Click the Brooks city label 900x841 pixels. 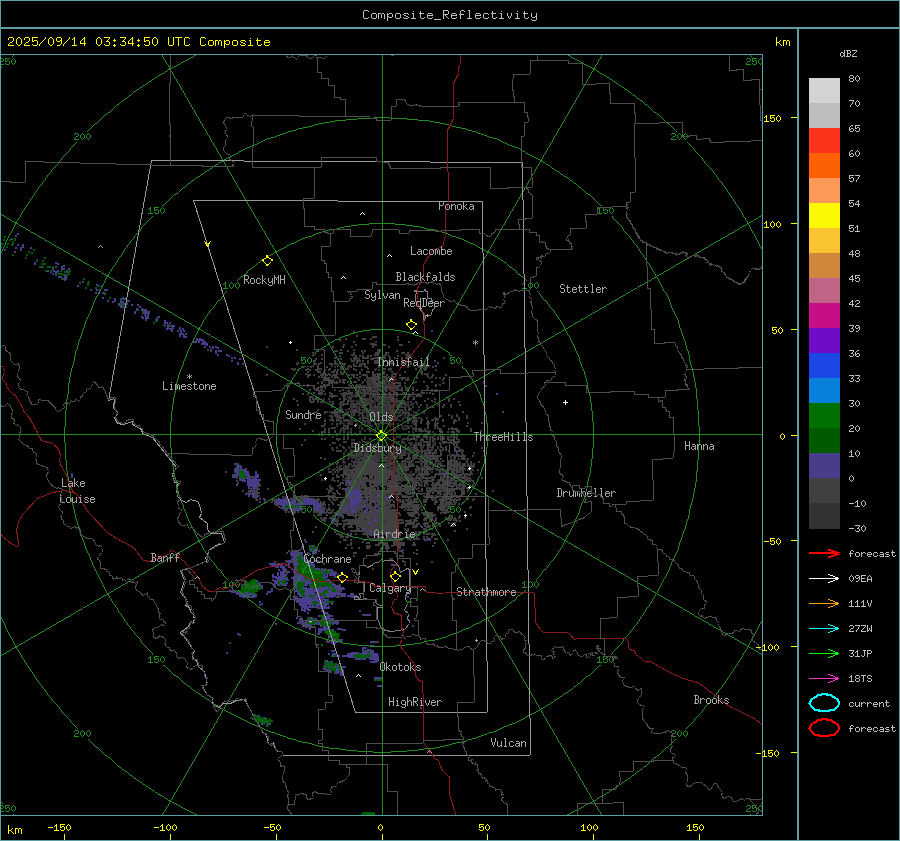711,700
